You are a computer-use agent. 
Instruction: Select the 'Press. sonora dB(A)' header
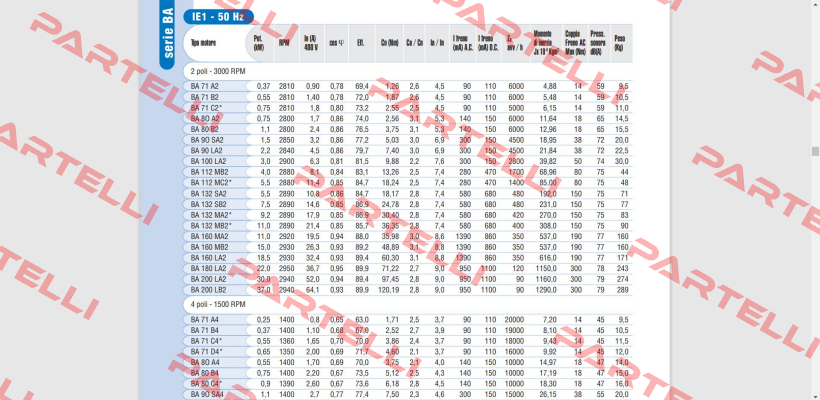click(599, 43)
